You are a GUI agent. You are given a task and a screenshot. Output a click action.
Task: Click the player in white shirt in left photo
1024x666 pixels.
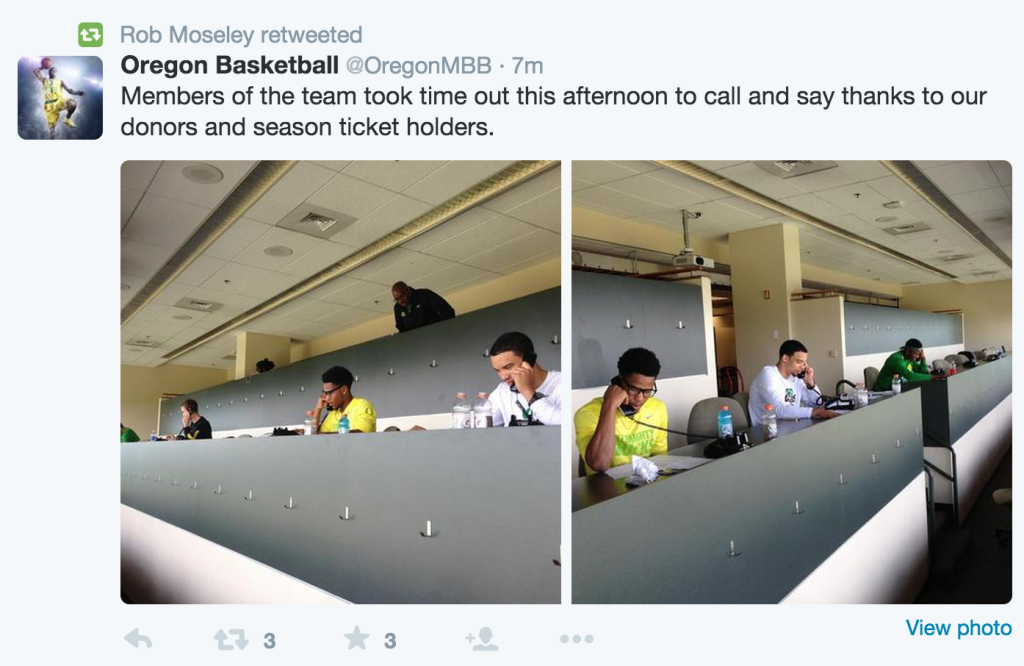pos(524,381)
